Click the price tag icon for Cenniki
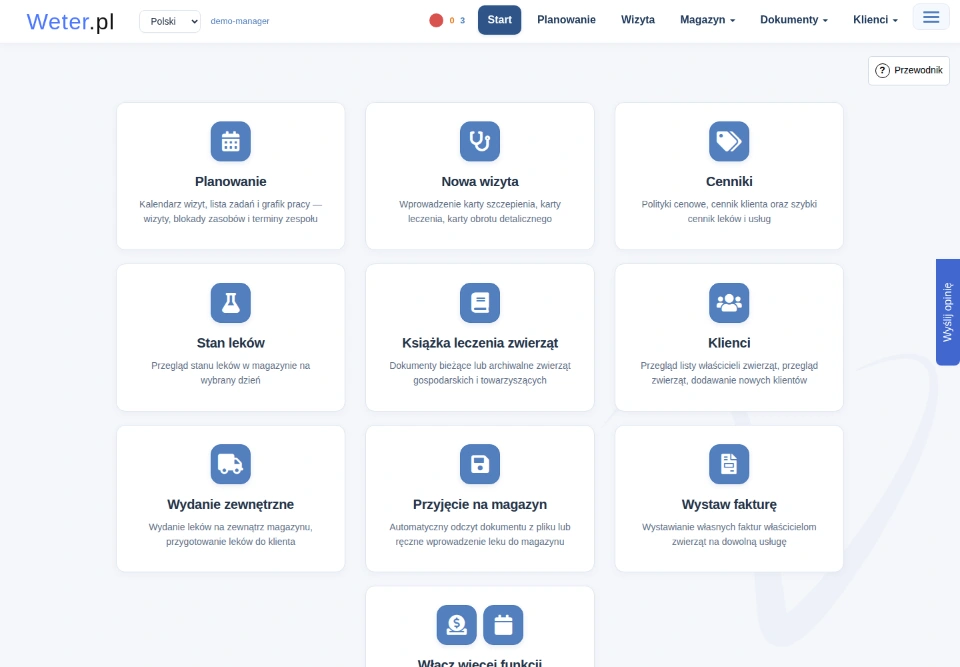 pos(729,141)
